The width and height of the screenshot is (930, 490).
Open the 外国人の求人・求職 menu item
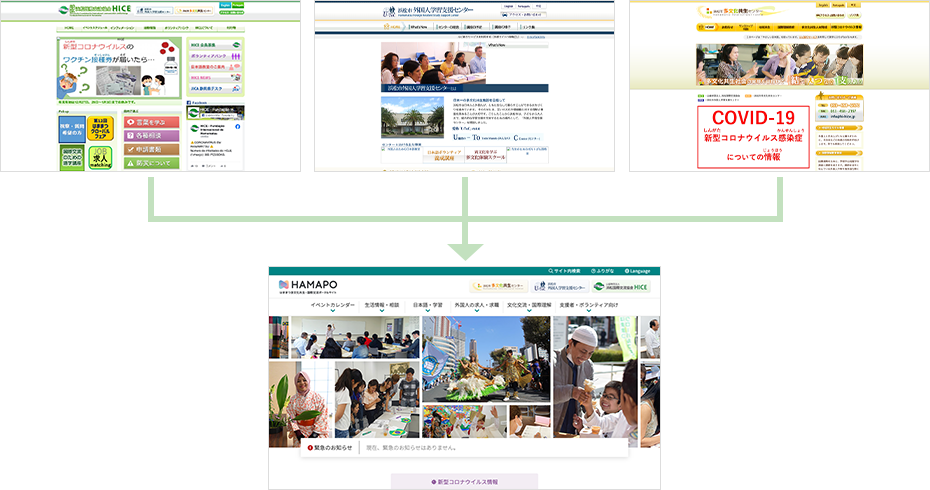476,304
